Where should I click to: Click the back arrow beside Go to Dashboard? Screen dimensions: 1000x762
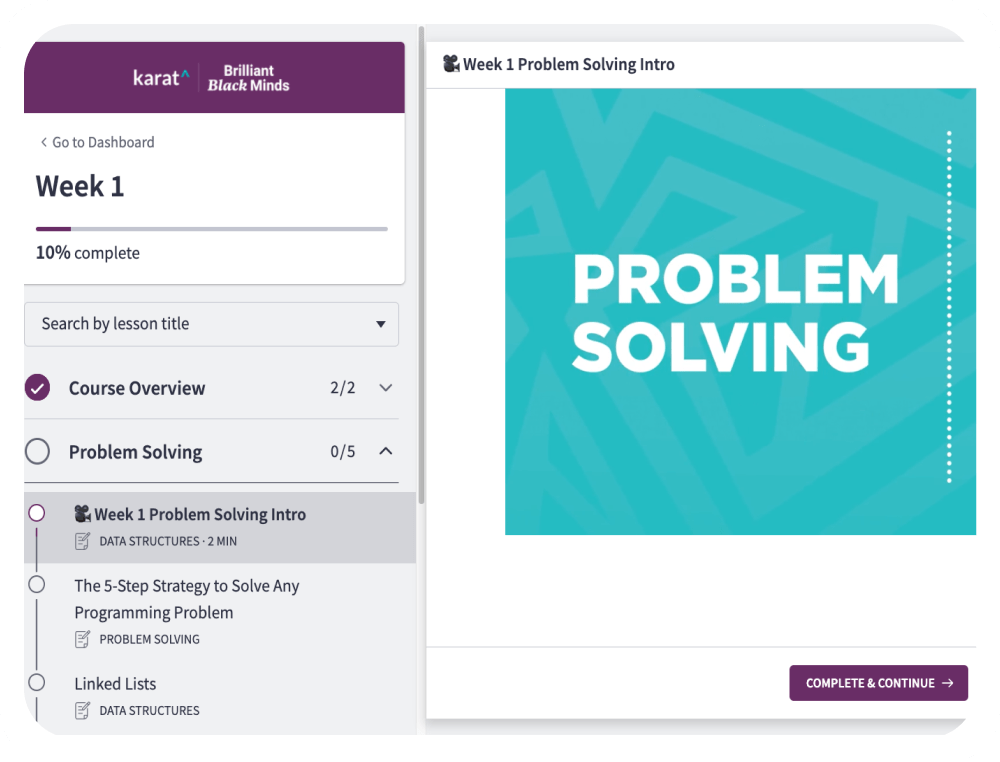pos(43,143)
